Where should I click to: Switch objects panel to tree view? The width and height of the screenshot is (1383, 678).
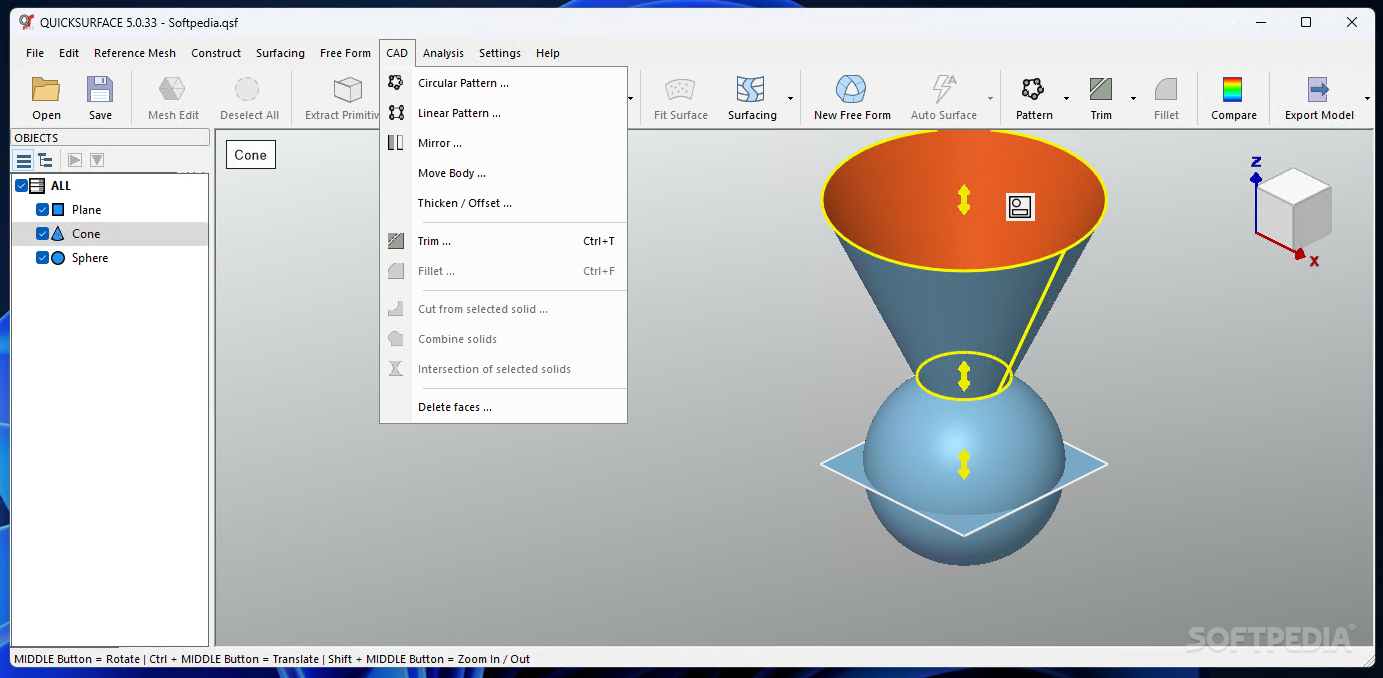[x=45, y=160]
